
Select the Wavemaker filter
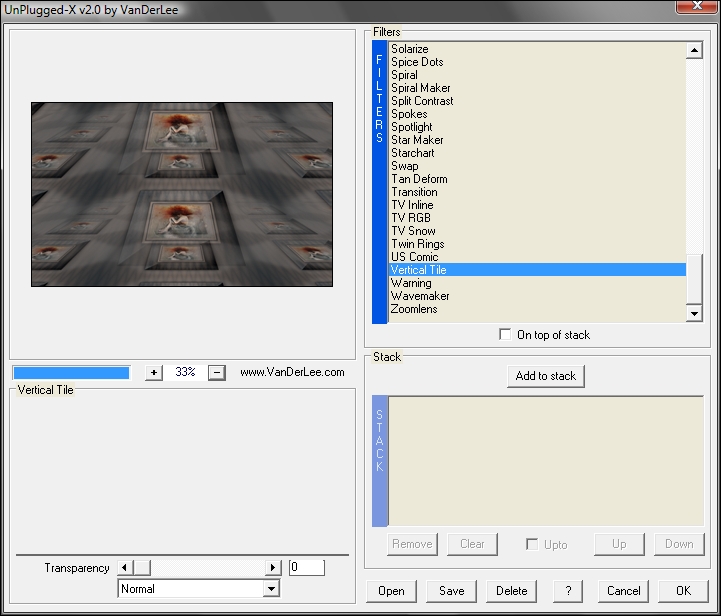click(x=537, y=296)
